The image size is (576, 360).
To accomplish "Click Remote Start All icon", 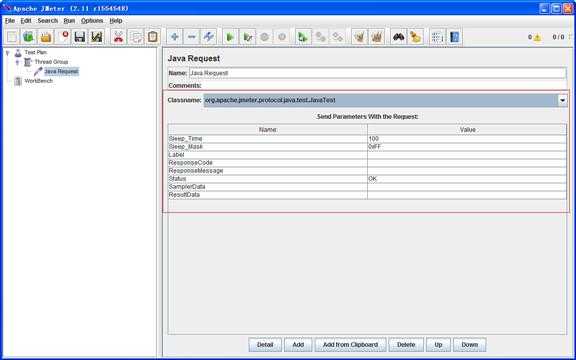I will [x=303, y=37].
